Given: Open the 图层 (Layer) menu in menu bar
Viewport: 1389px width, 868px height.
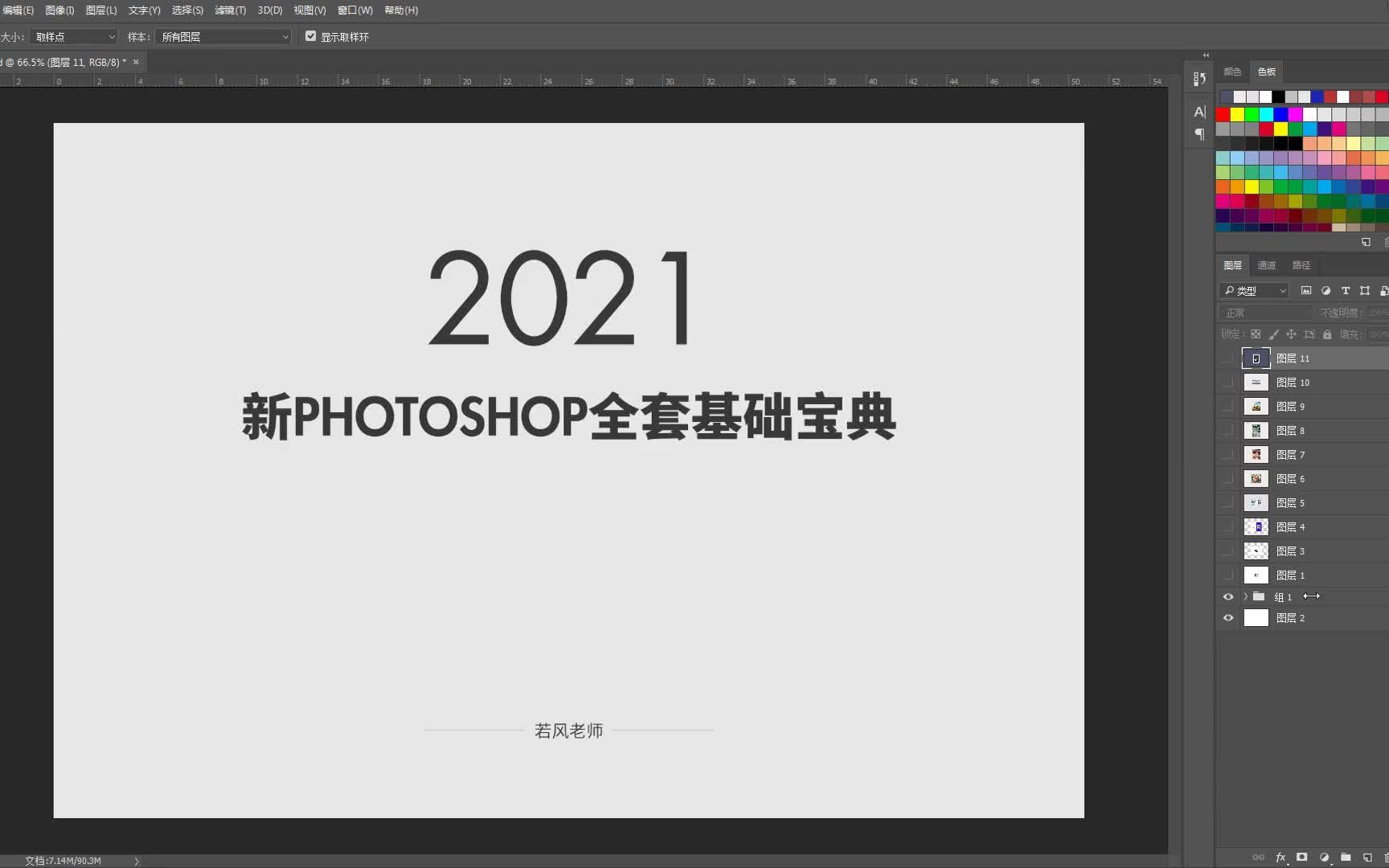Looking at the screenshot, I should [x=101, y=10].
